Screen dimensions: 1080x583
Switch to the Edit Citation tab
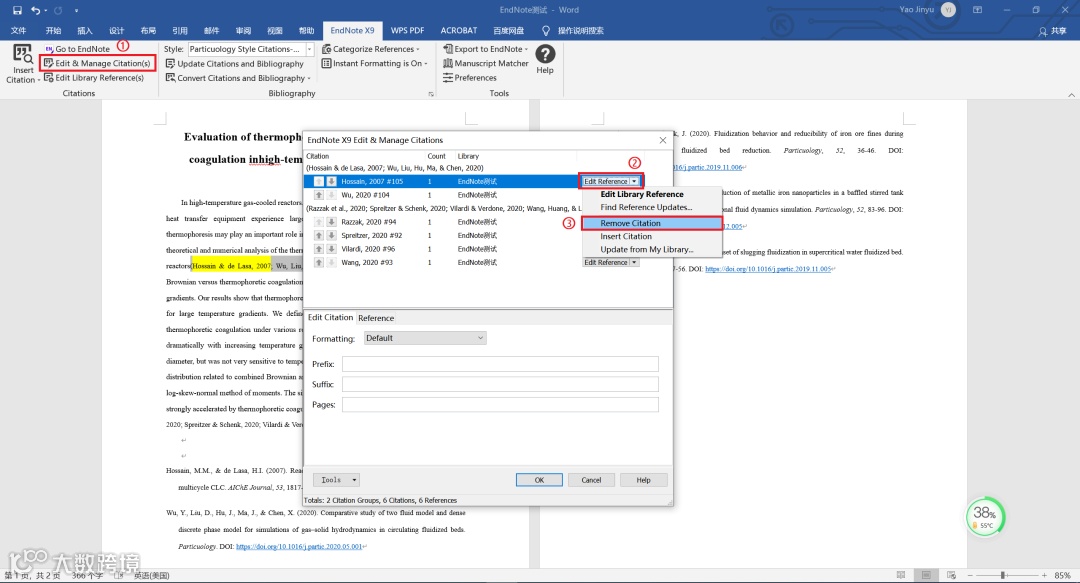point(330,318)
